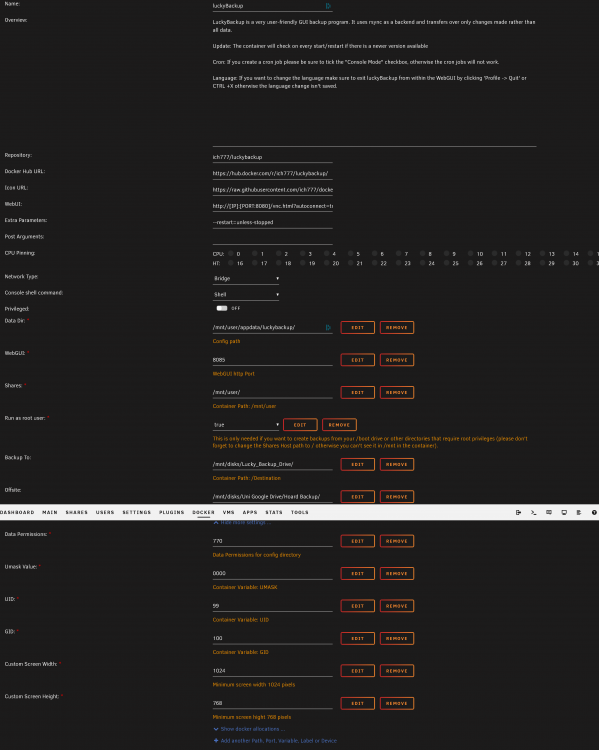The height and width of the screenshot is (750, 599).
Task: Click Remove for the GID row
Action: pyautogui.click(x=397, y=639)
